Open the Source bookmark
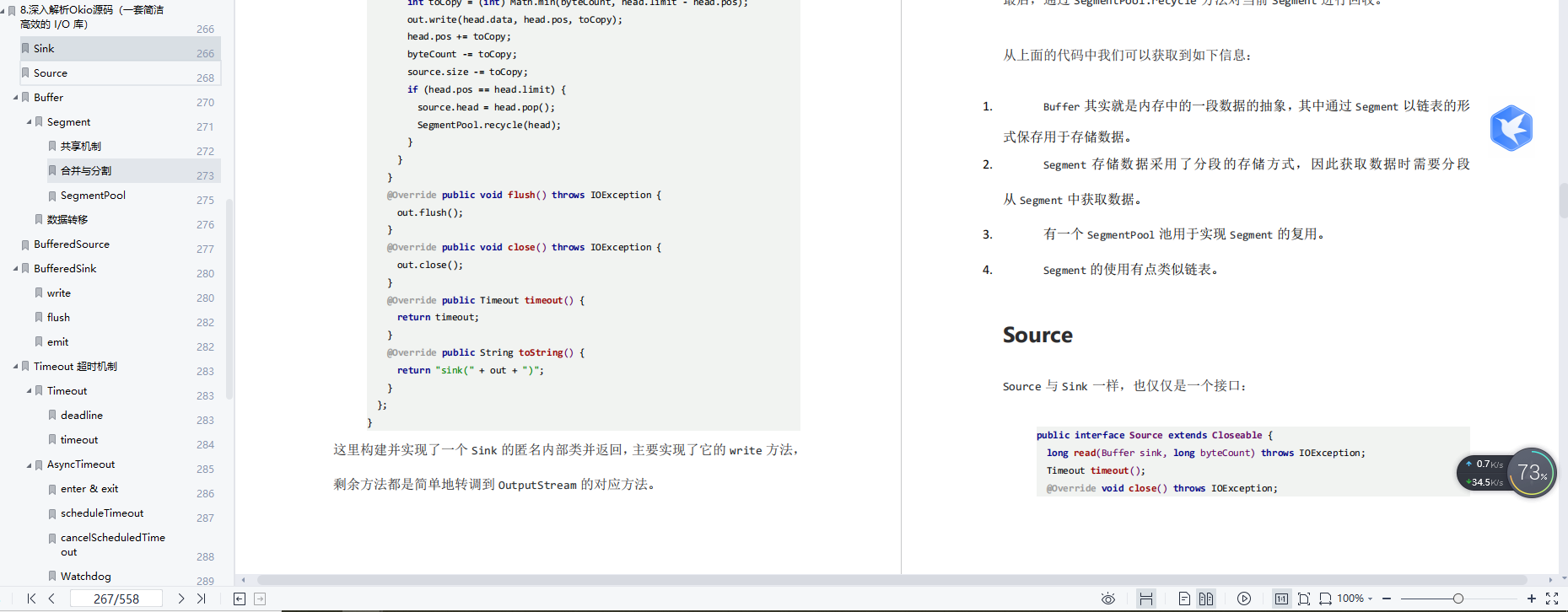Viewport: 1568px width, 612px height. (x=51, y=73)
